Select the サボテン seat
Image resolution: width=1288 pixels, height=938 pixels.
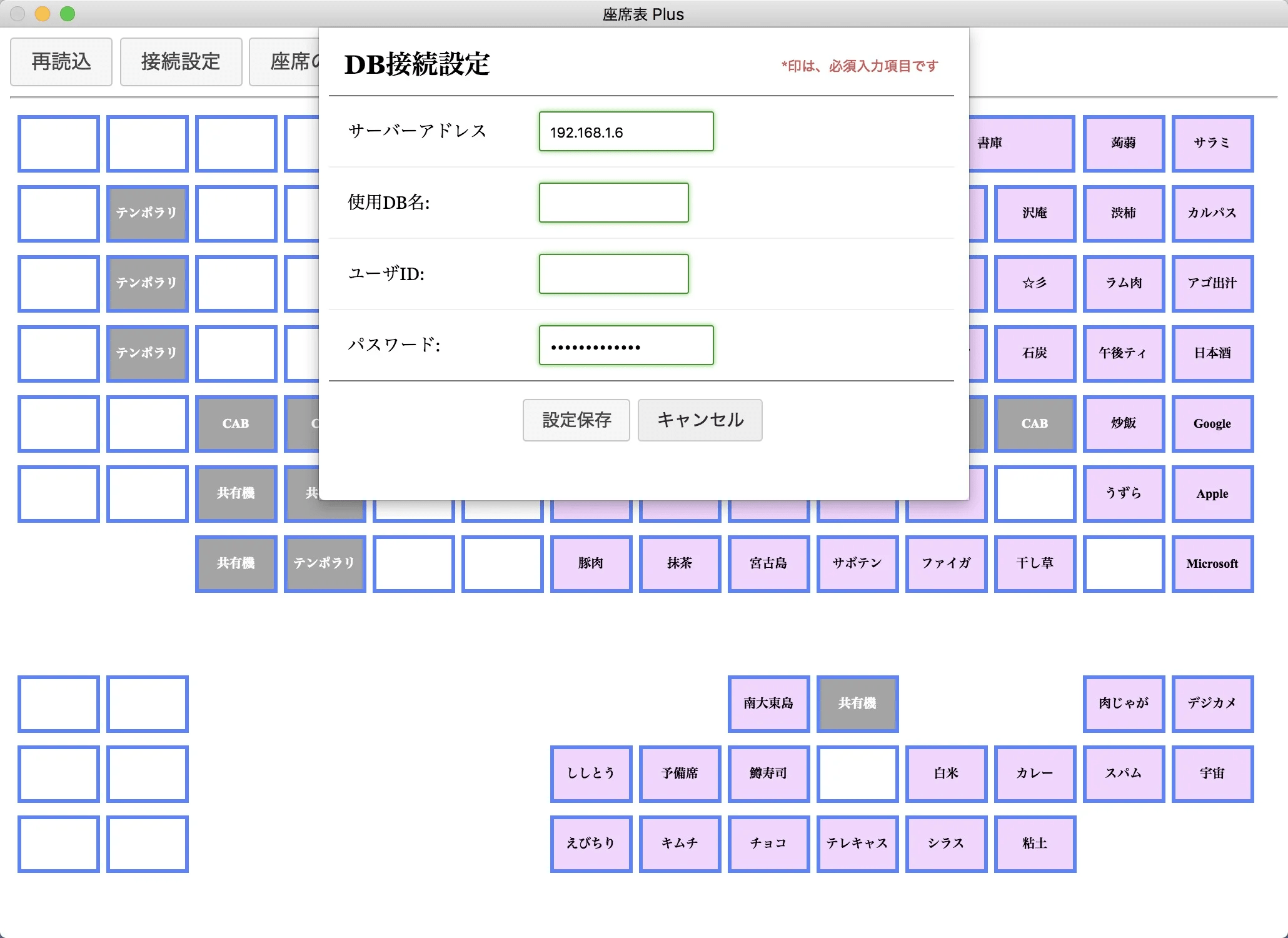tap(857, 563)
